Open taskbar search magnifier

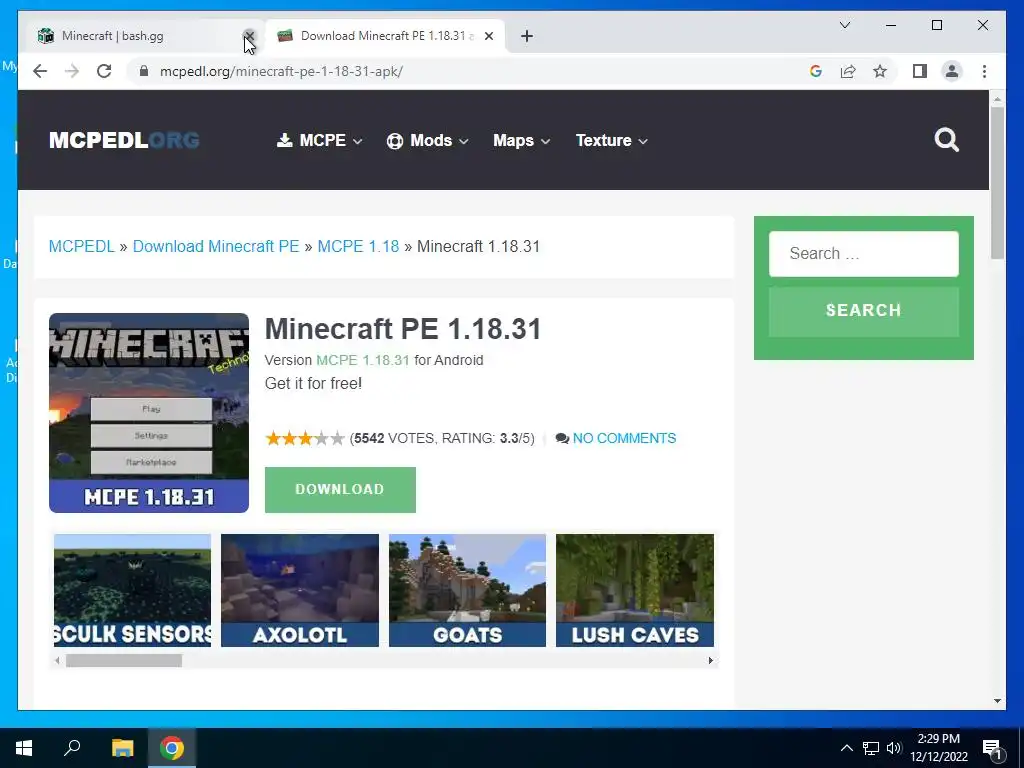[72, 748]
